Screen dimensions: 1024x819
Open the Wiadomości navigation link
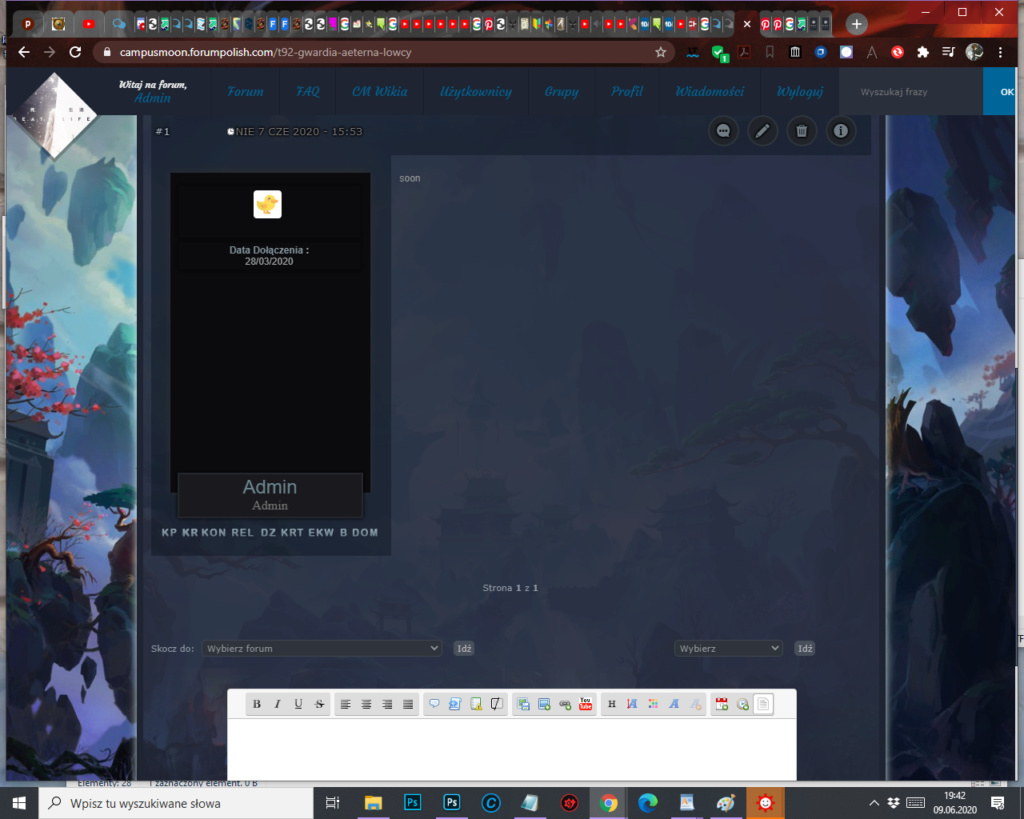click(710, 91)
